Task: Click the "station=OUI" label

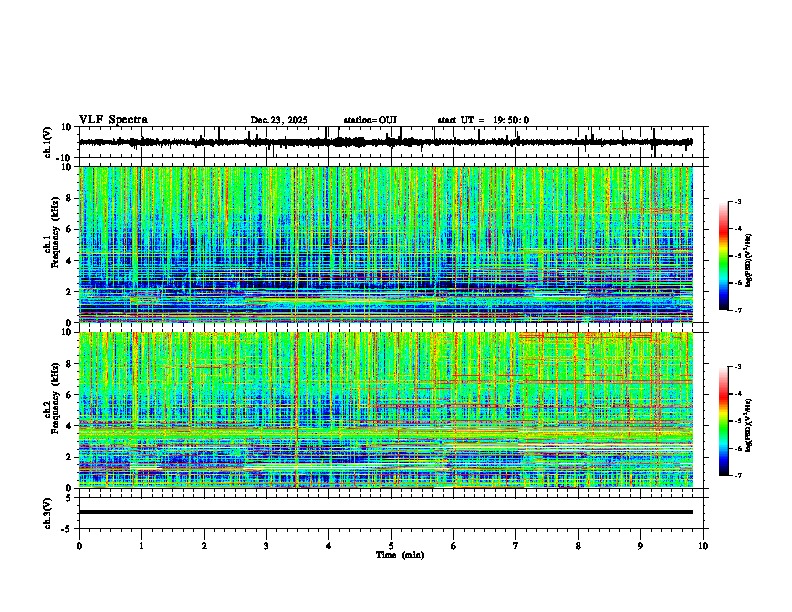Action: click(x=370, y=120)
